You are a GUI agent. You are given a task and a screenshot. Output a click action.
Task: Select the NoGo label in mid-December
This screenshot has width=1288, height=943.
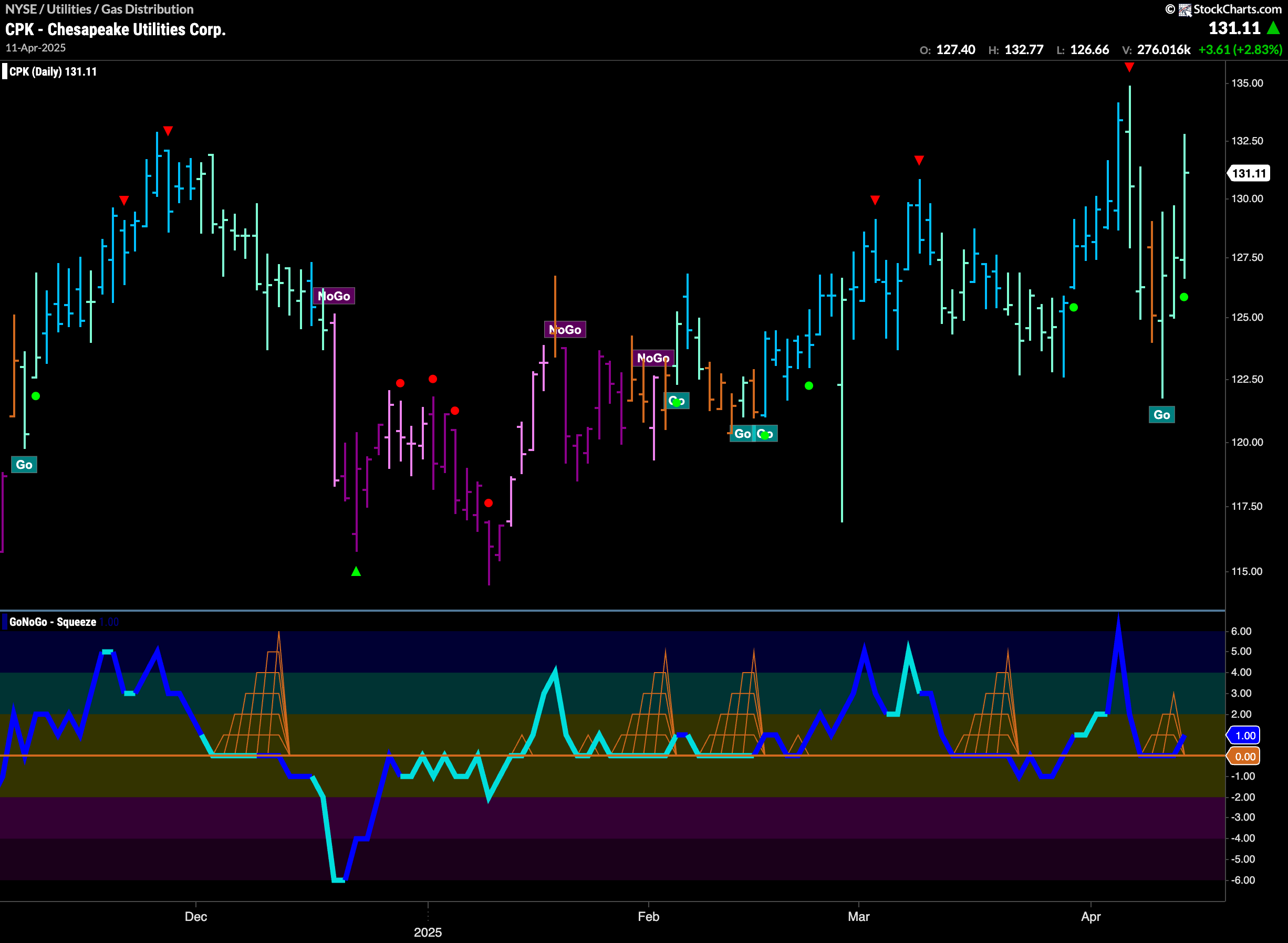click(x=334, y=296)
